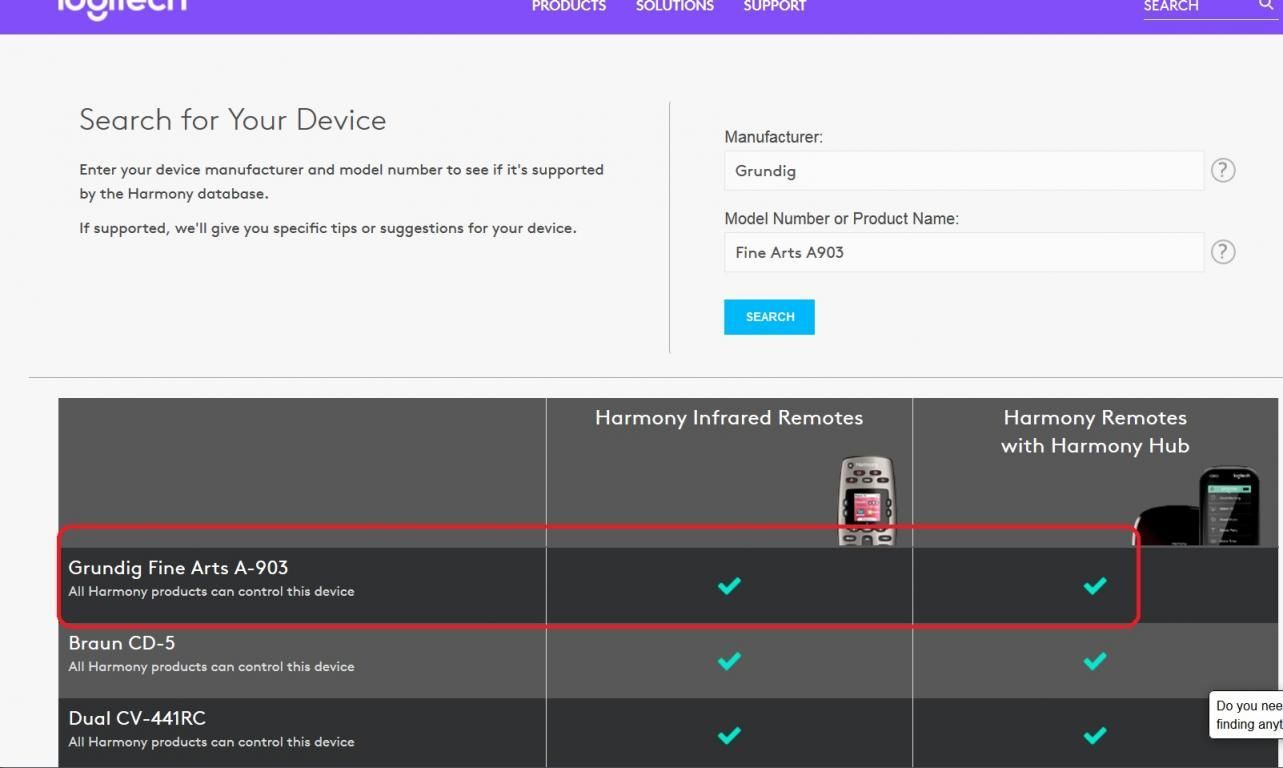The width and height of the screenshot is (1283, 768).
Task: Open the 'Do you need' help popup
Action: pyautogui.click(x=1247, y=715)
